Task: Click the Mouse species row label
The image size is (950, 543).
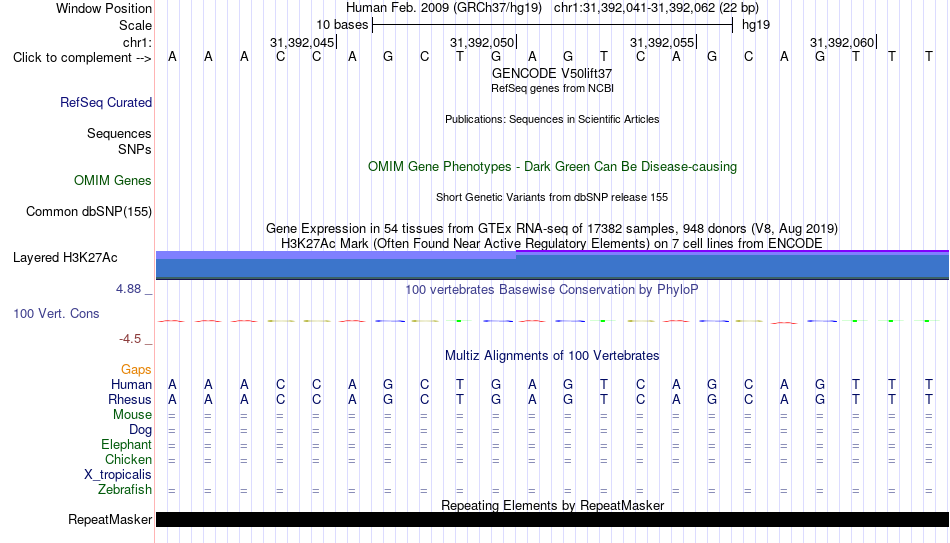Action: click(132, 415)
